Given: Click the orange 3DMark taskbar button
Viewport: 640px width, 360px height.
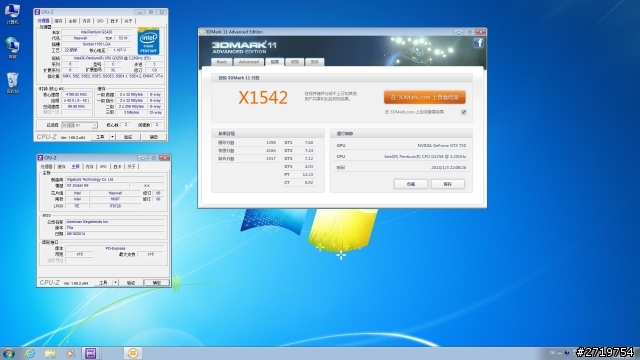Looking at the screenshot, I should click(133, 353).
